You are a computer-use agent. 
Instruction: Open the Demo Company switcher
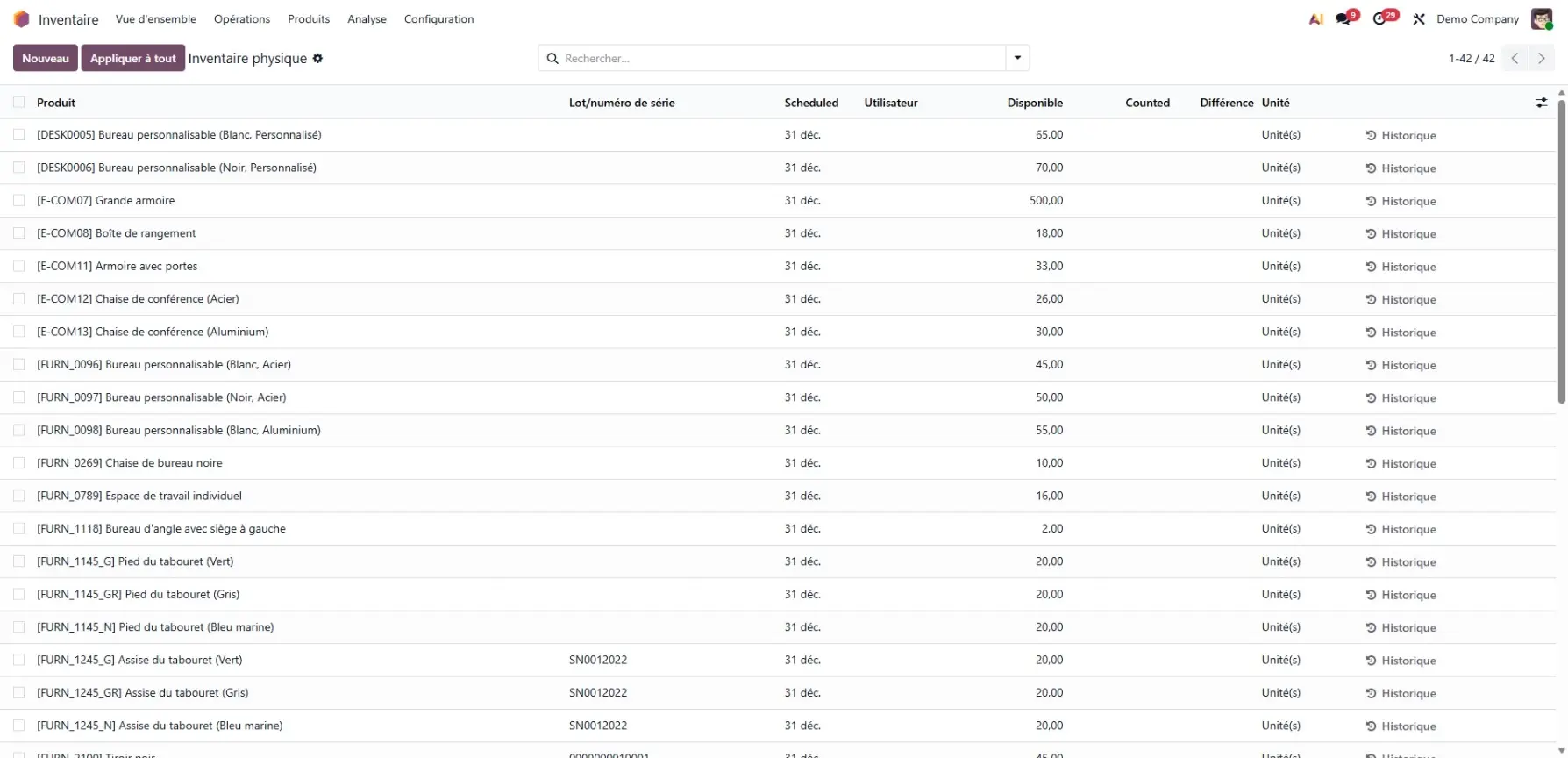pyautogui.click(x=1477, y=19)
